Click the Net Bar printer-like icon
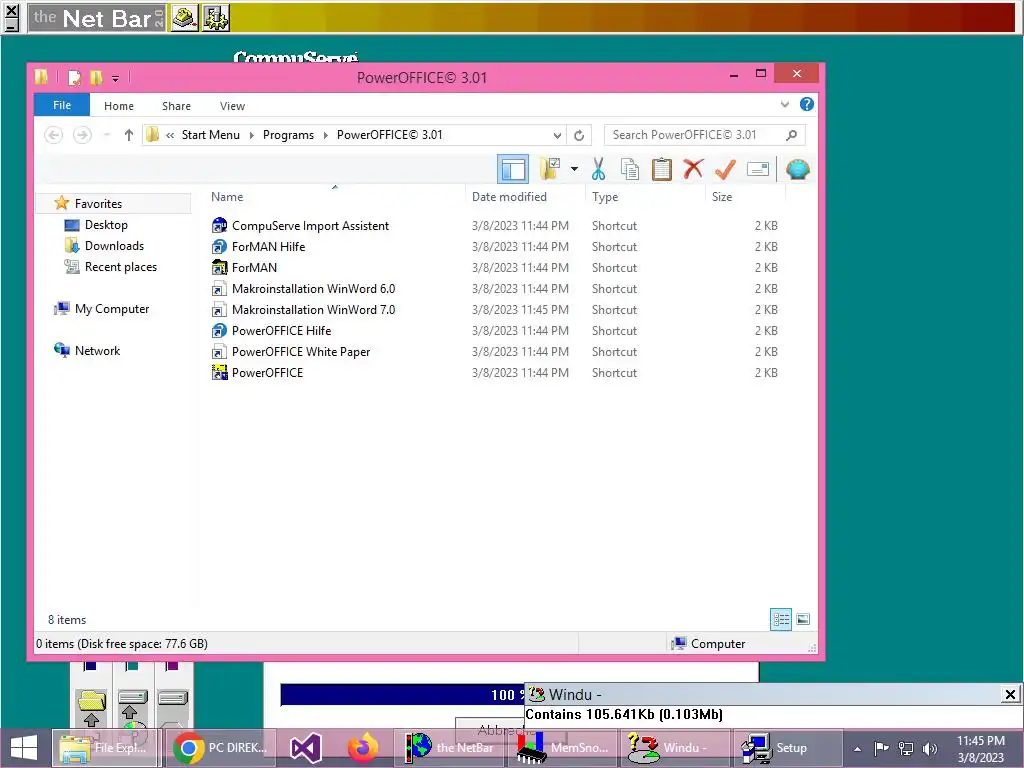The height and width of the screenshot is (768, 1024). pyautogui.click(x=185, y=18)
